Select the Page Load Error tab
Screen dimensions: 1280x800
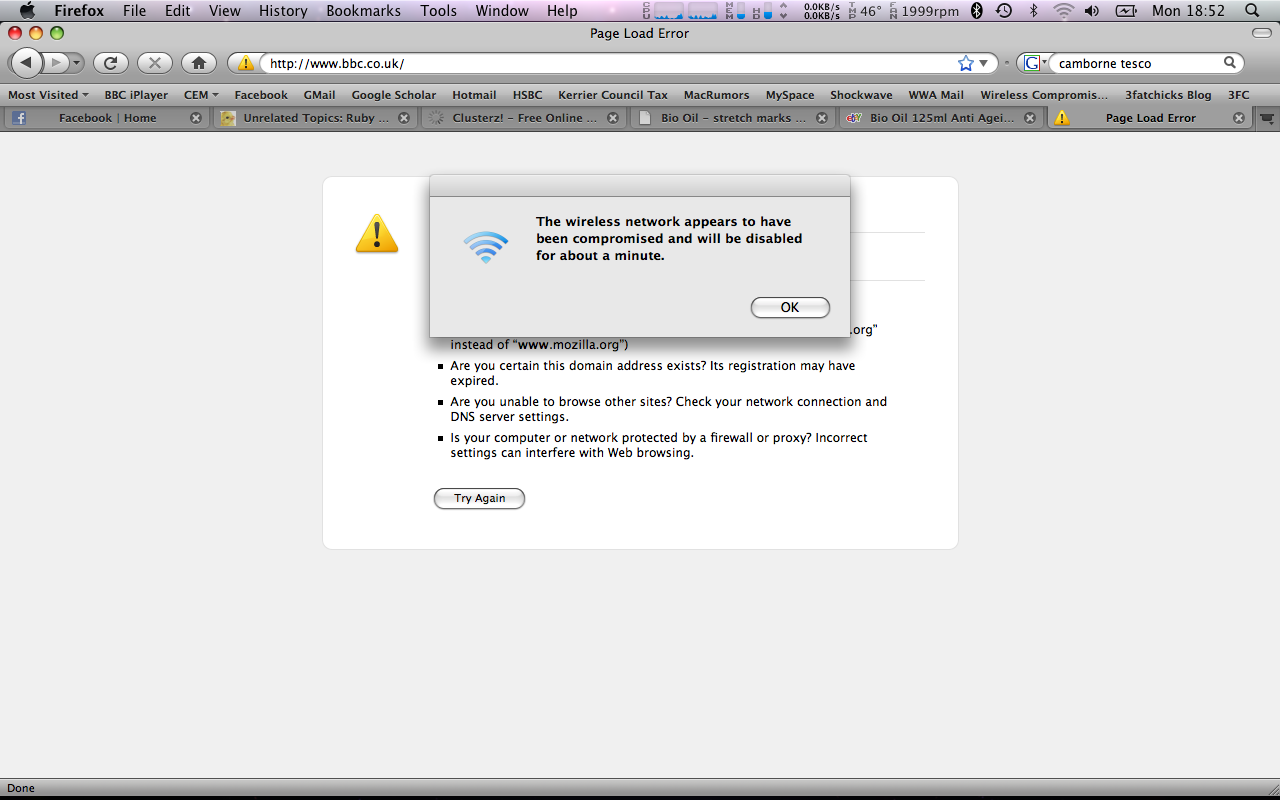coord(1149,118)
